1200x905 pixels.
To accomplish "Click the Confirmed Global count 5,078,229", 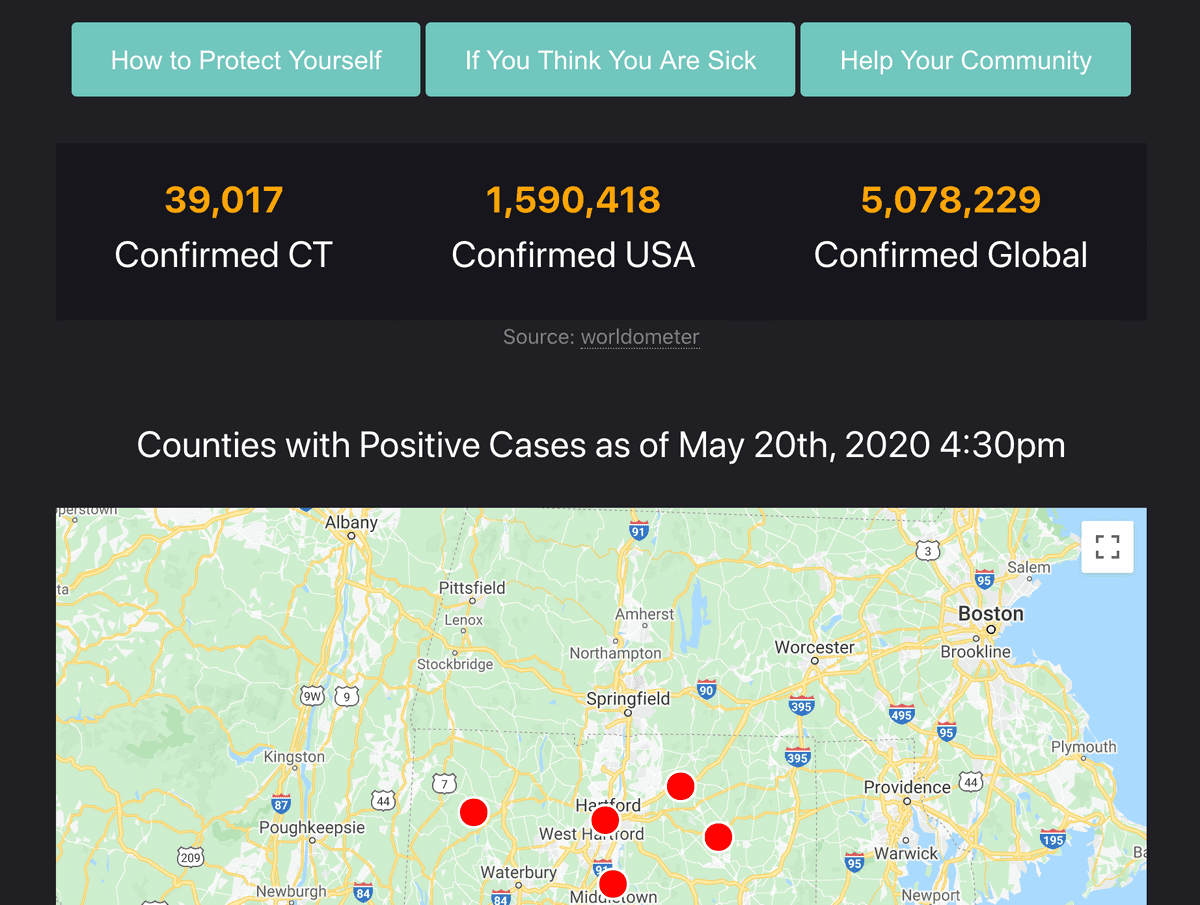I will click(x=951, y=200).
